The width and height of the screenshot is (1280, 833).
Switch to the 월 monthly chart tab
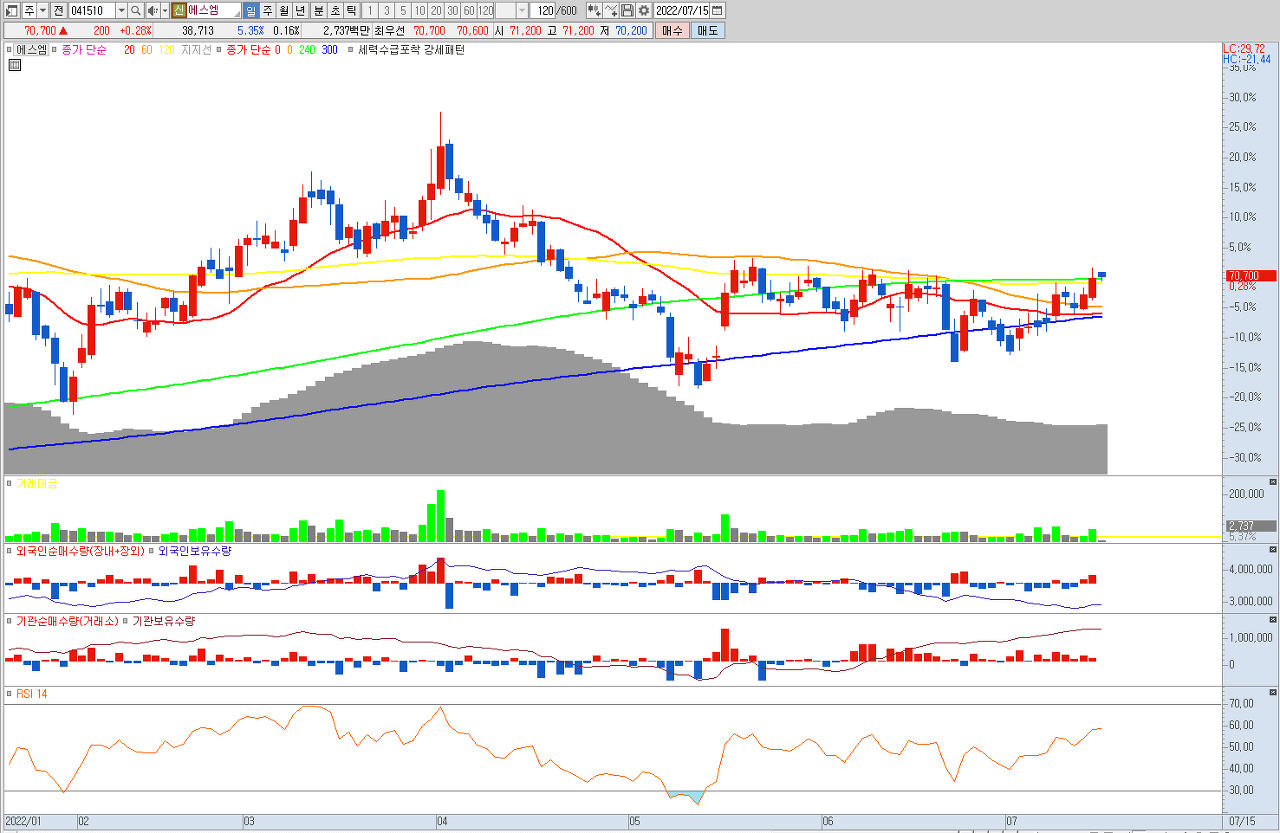(x=284, y=10)
